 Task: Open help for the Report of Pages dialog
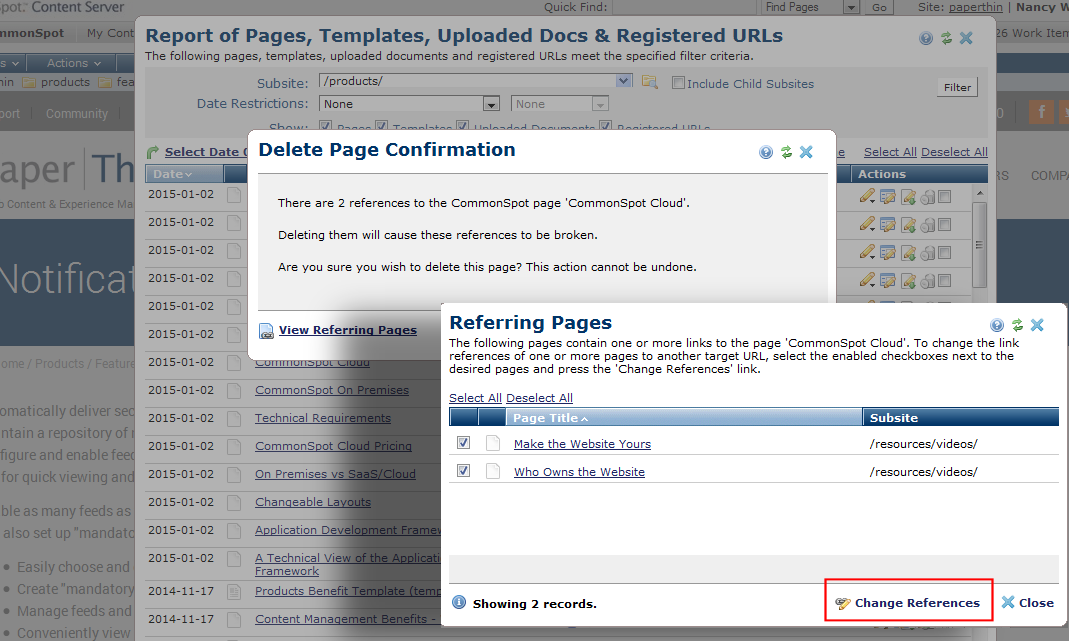(x=925, y=38)
